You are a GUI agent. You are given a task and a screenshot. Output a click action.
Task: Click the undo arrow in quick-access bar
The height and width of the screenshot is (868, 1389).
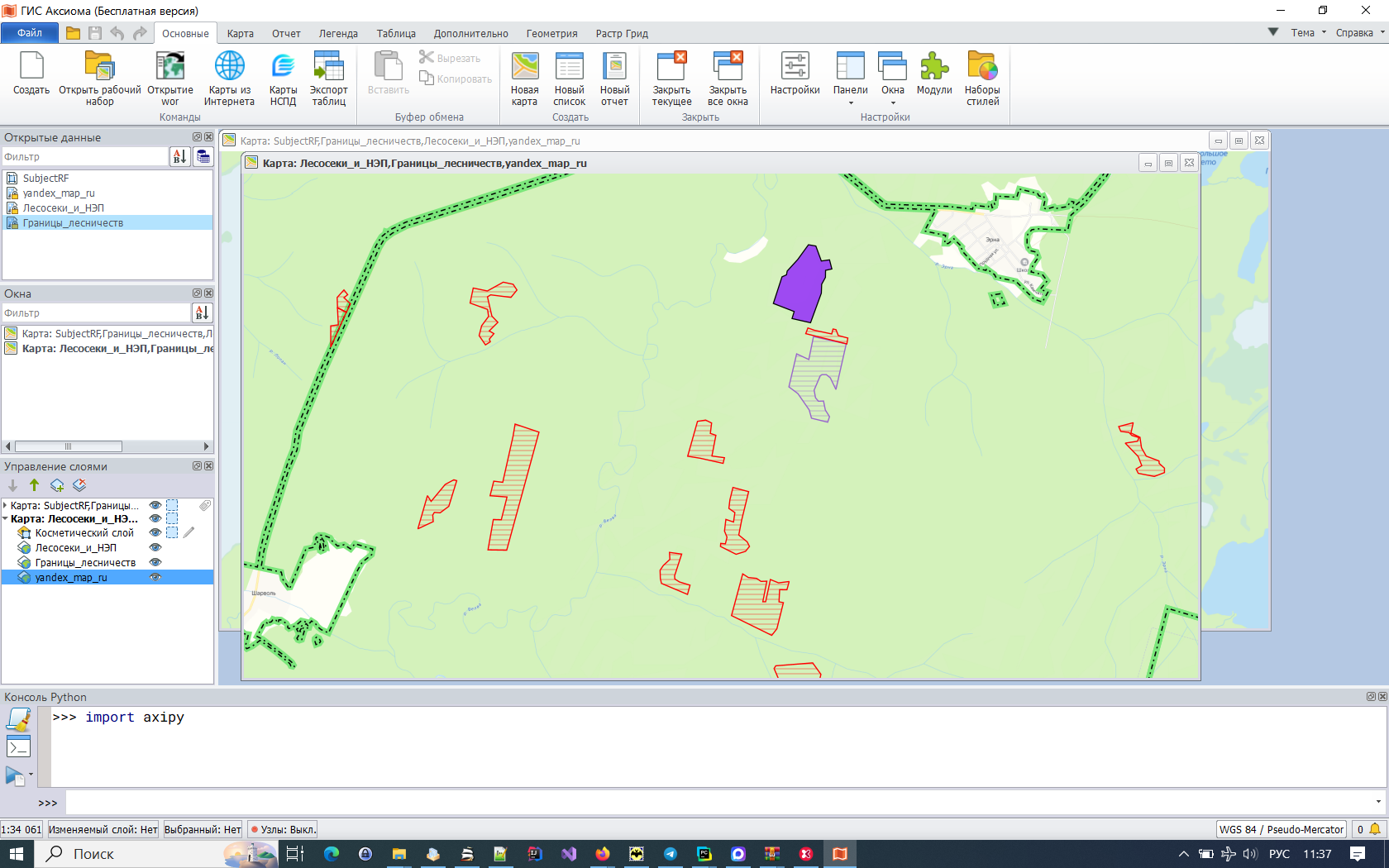[117, 33]
